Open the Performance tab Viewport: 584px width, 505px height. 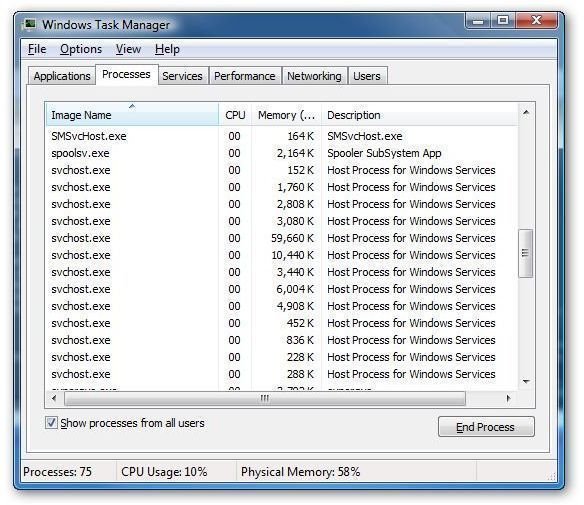click(x=245, y=76)
